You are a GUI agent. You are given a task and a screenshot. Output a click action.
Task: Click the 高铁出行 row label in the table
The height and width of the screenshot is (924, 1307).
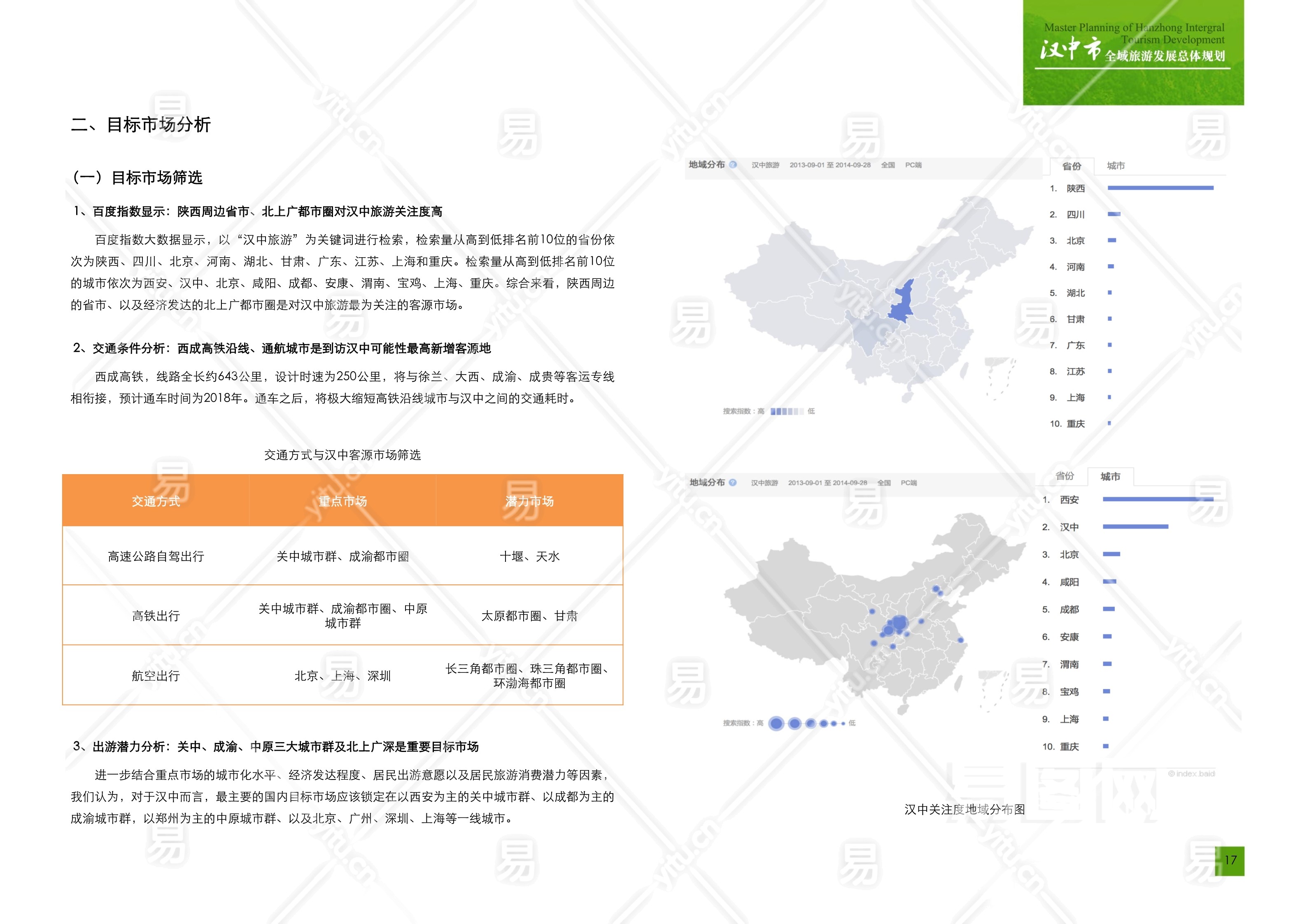click(156, 615)
